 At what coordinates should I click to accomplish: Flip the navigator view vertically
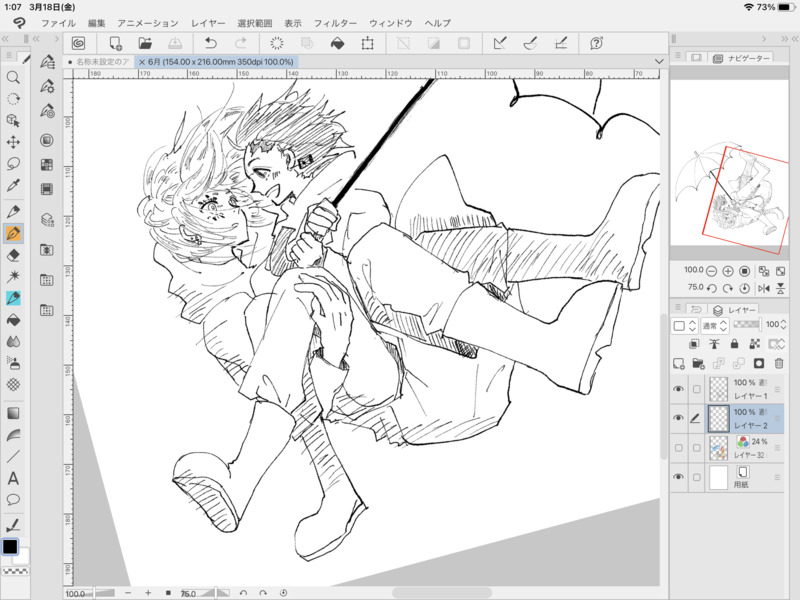tap(781, 288)
